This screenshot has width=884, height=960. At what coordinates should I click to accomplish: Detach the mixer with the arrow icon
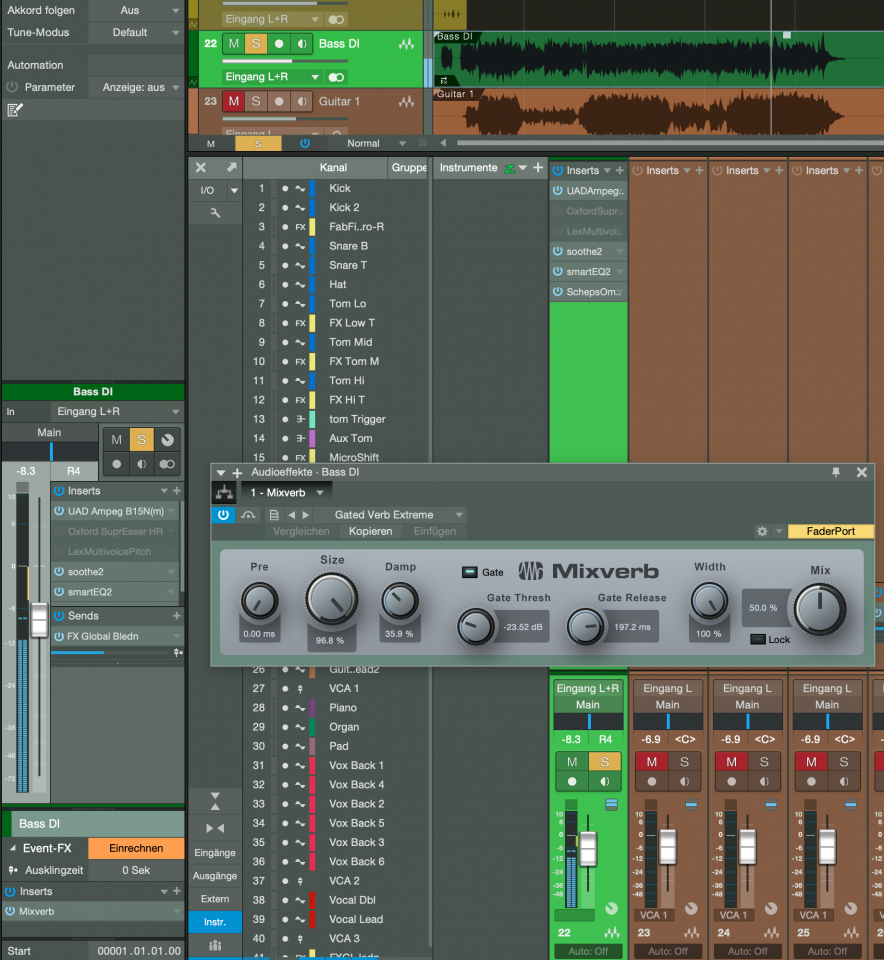point(232,168)
